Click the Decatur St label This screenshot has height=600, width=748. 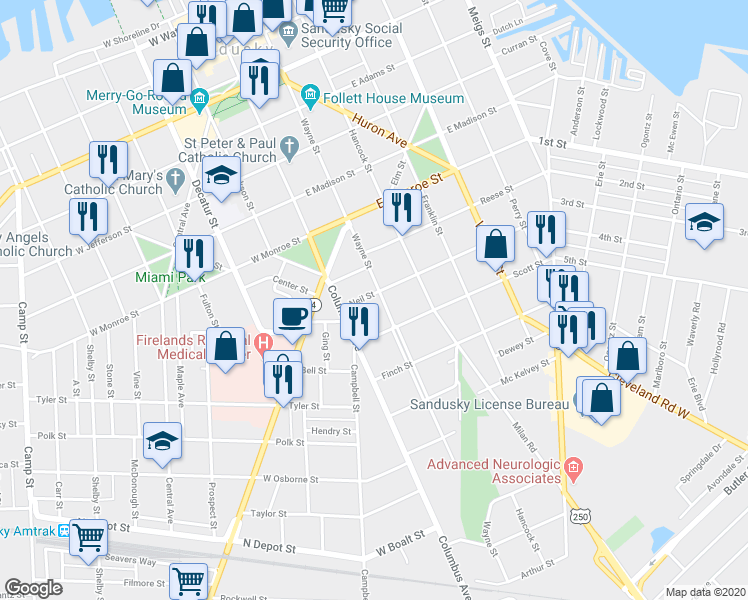tap(205, 204)
